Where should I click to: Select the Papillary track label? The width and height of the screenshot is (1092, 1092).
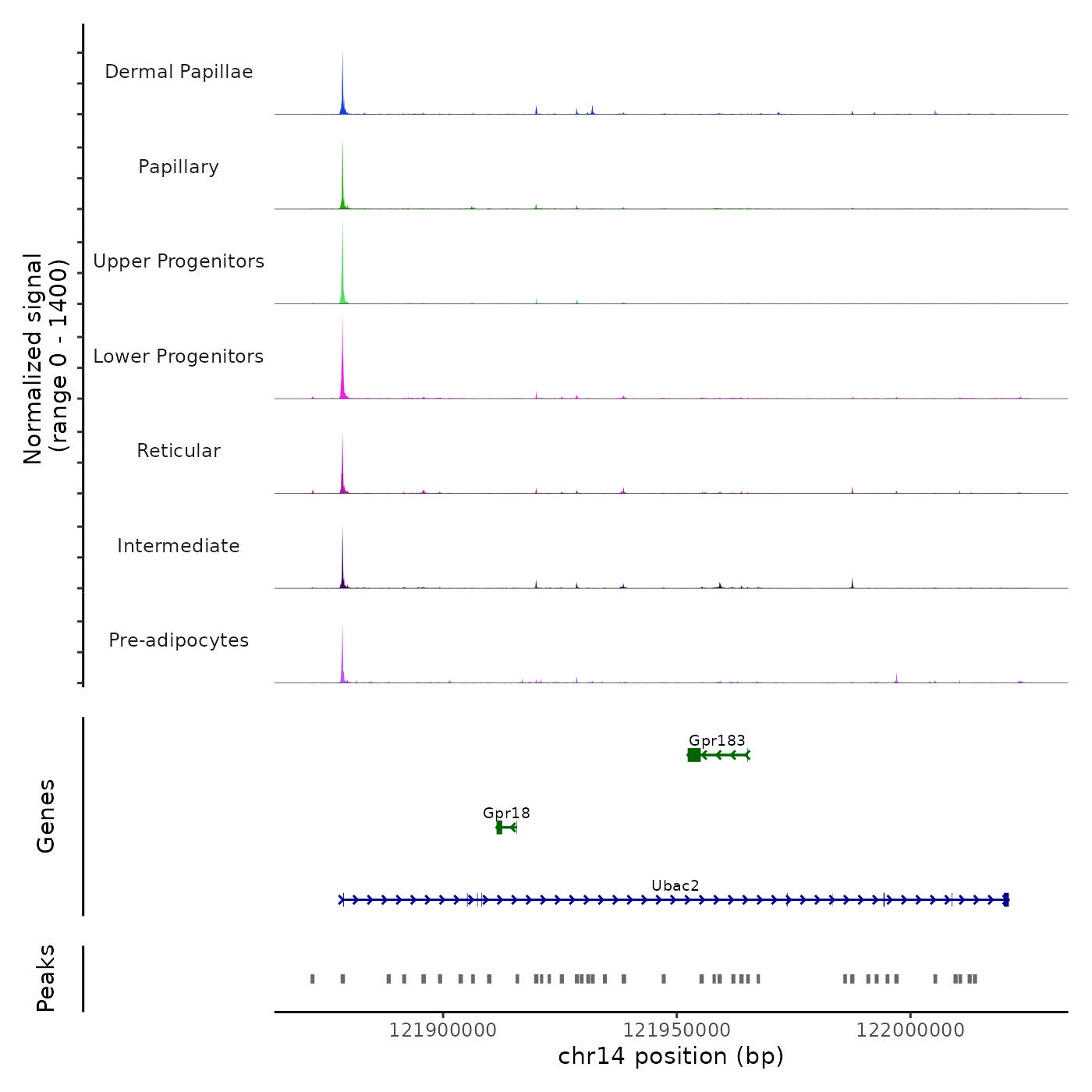tap(179, 167)
